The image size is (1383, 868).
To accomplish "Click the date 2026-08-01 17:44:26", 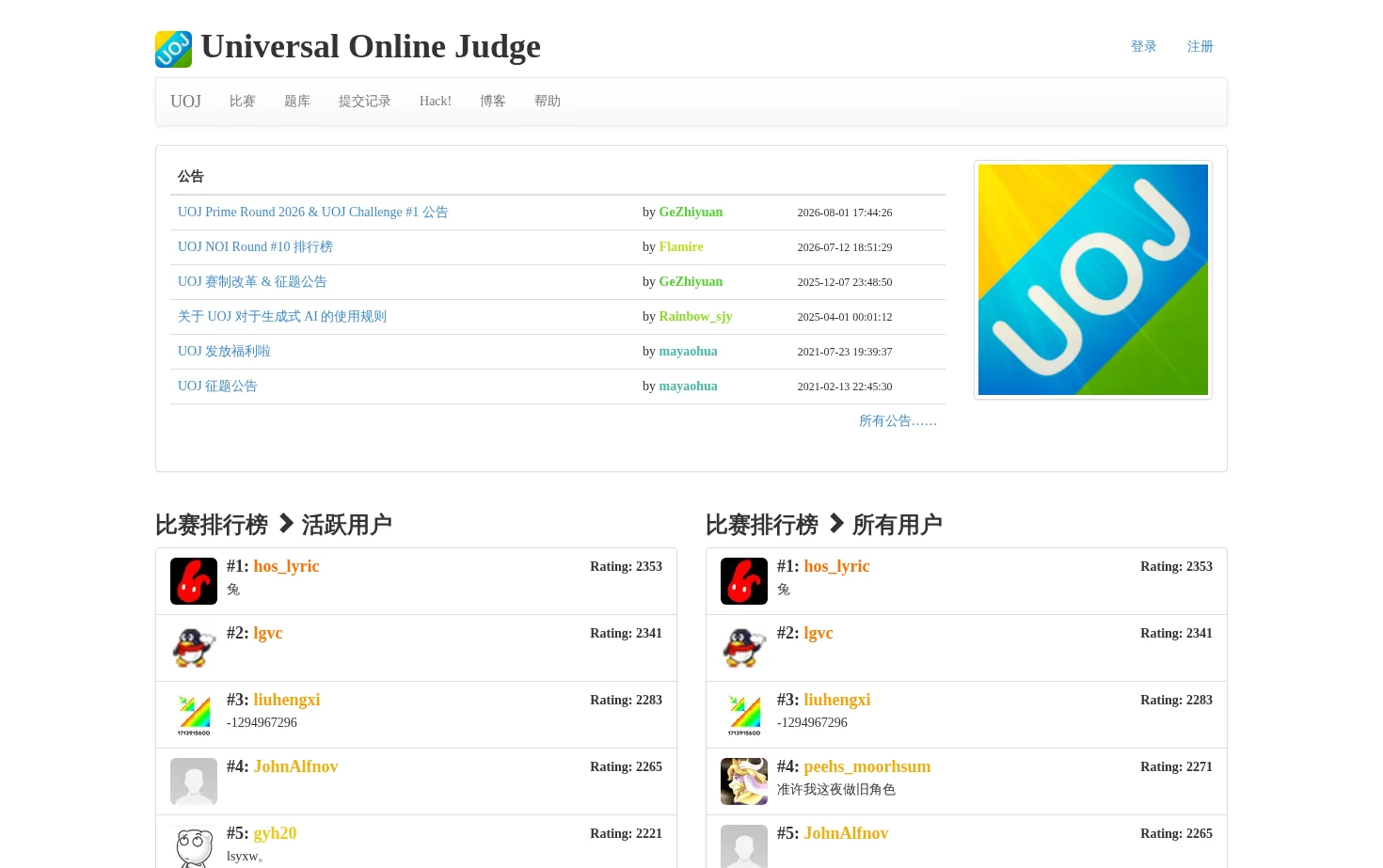I will click(x=845, y=213).
